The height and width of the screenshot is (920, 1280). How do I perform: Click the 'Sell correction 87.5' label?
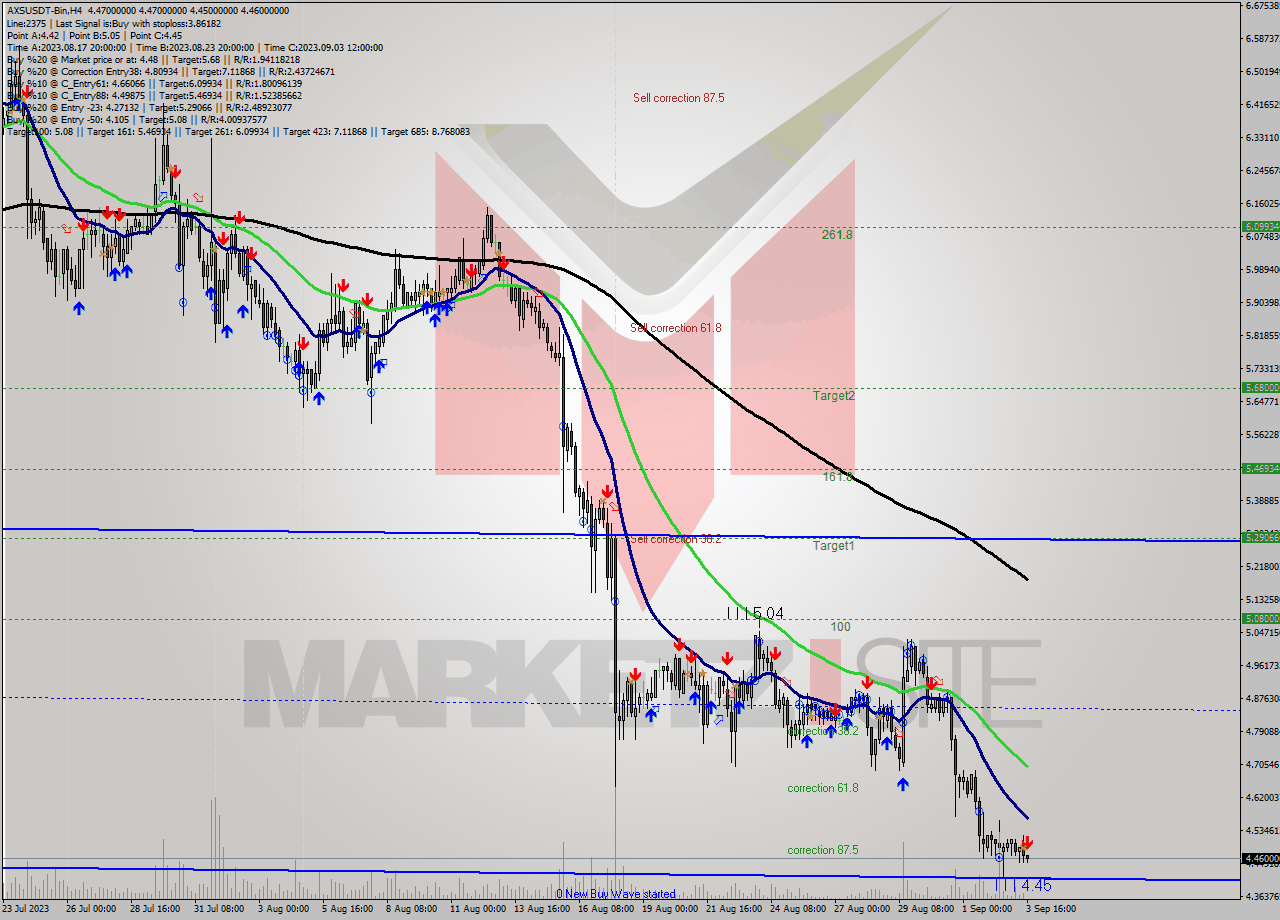click(678, 98)
